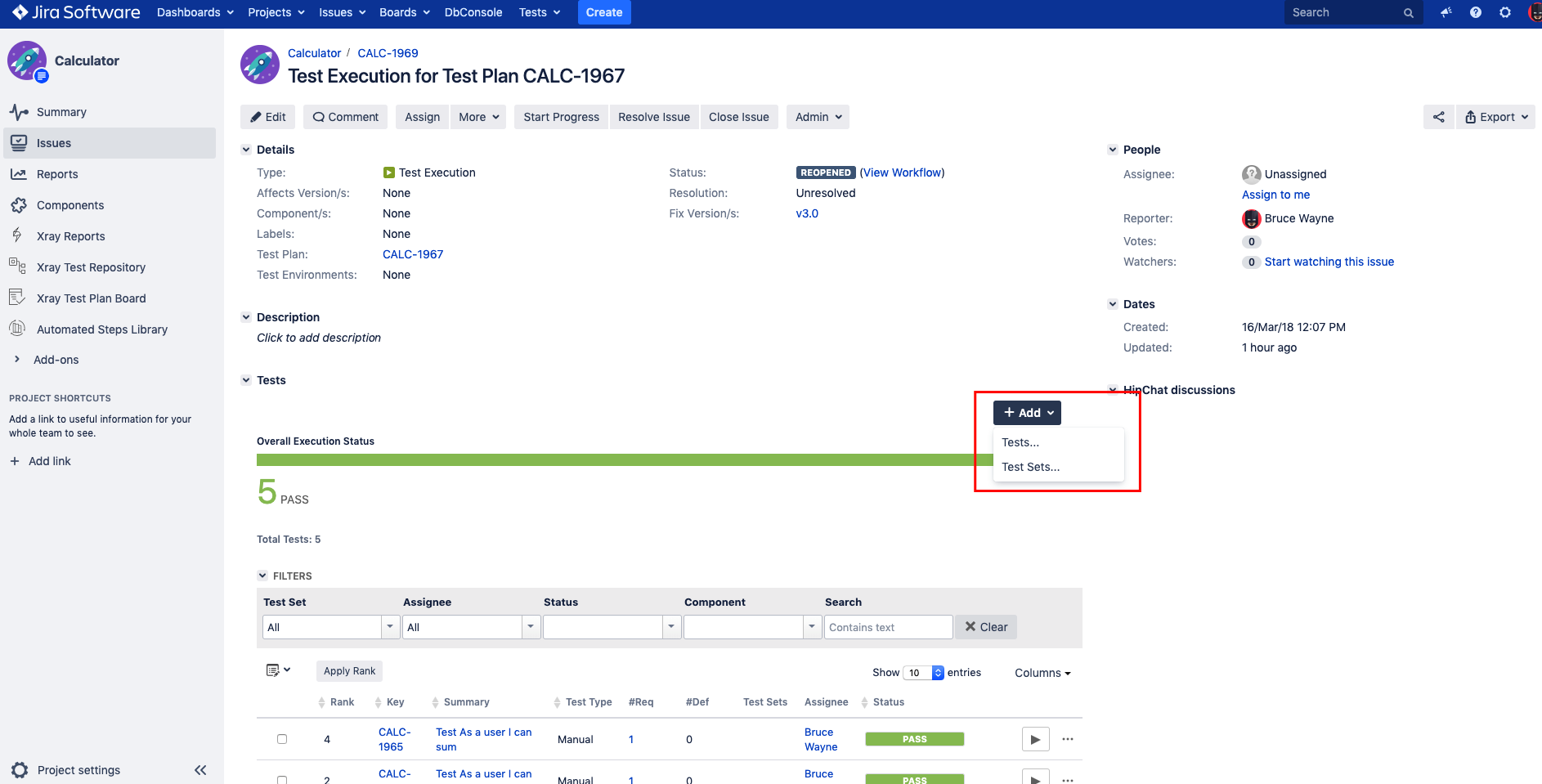Open the Test Plan CALC-1967 link
Viewport: 1542px width, 784px height.
tap(413, 254)
